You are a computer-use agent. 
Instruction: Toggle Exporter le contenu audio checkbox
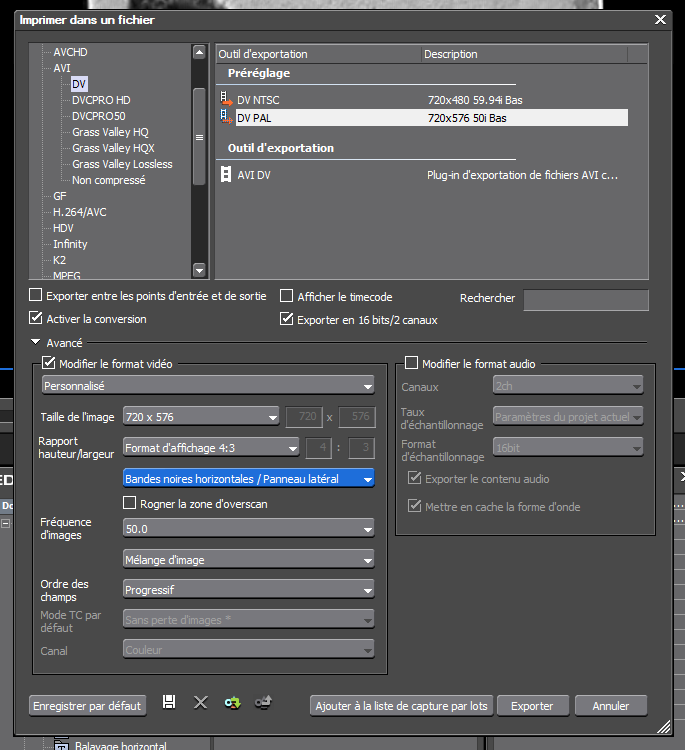click(414, 478)
